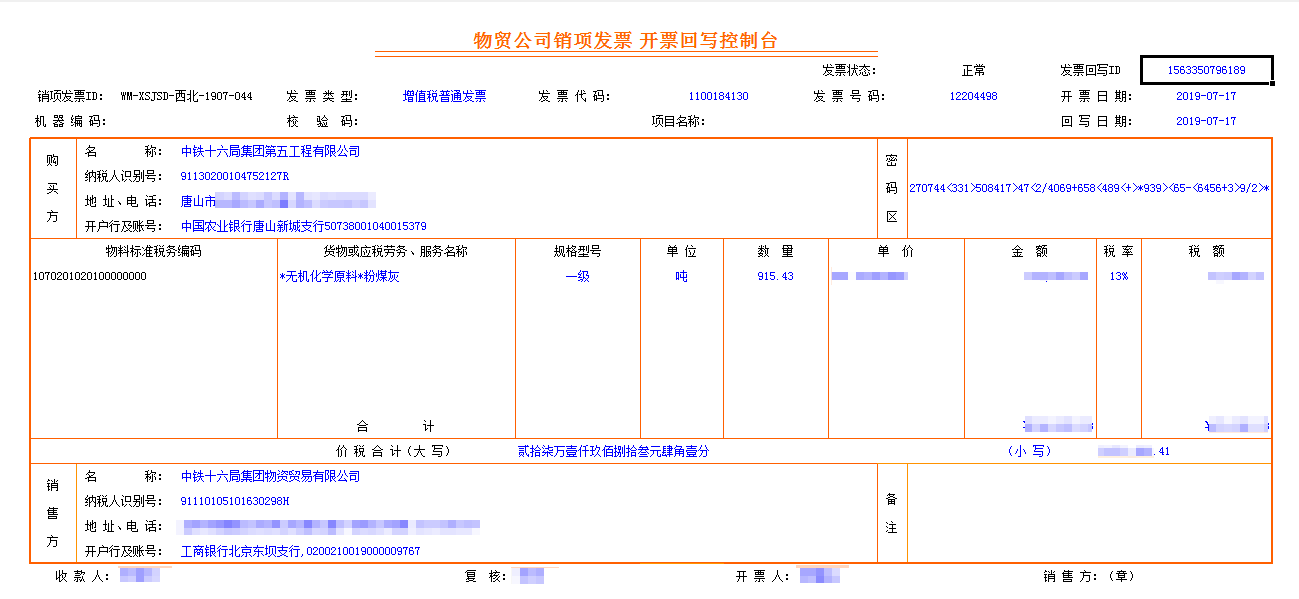Click the 备注 label cell

point(891,513)
